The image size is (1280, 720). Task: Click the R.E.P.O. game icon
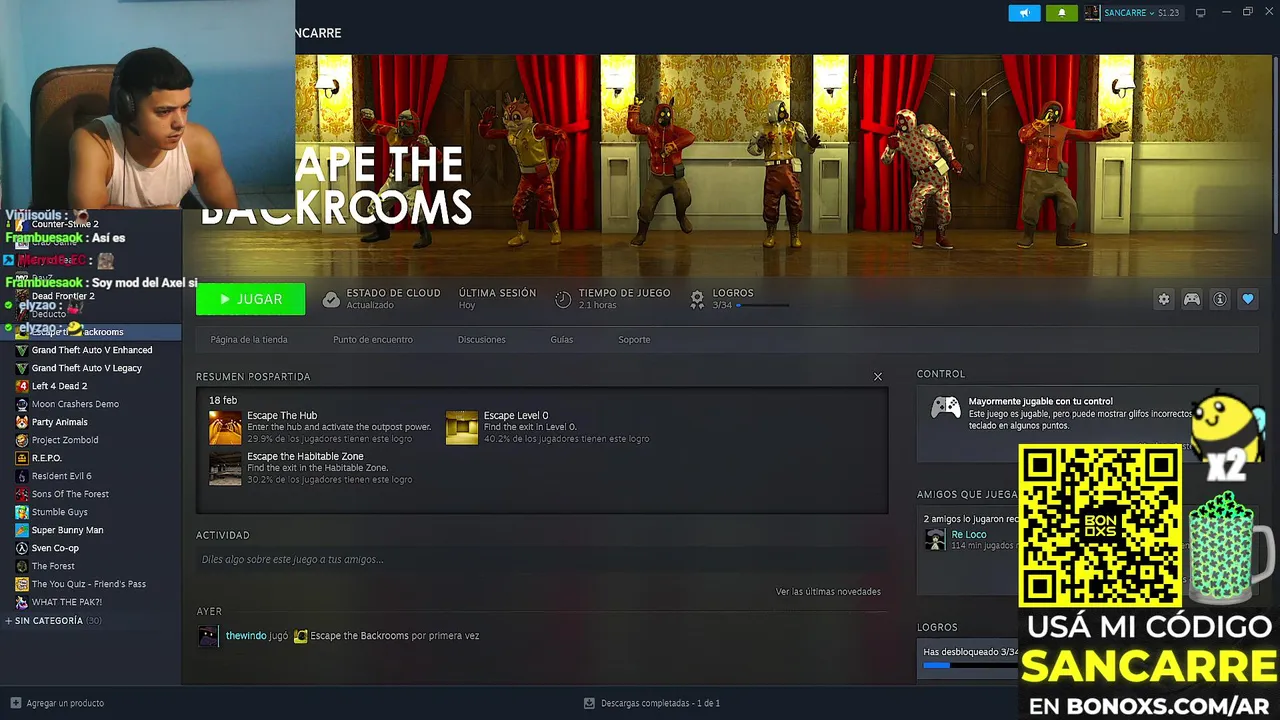[22, 458]
